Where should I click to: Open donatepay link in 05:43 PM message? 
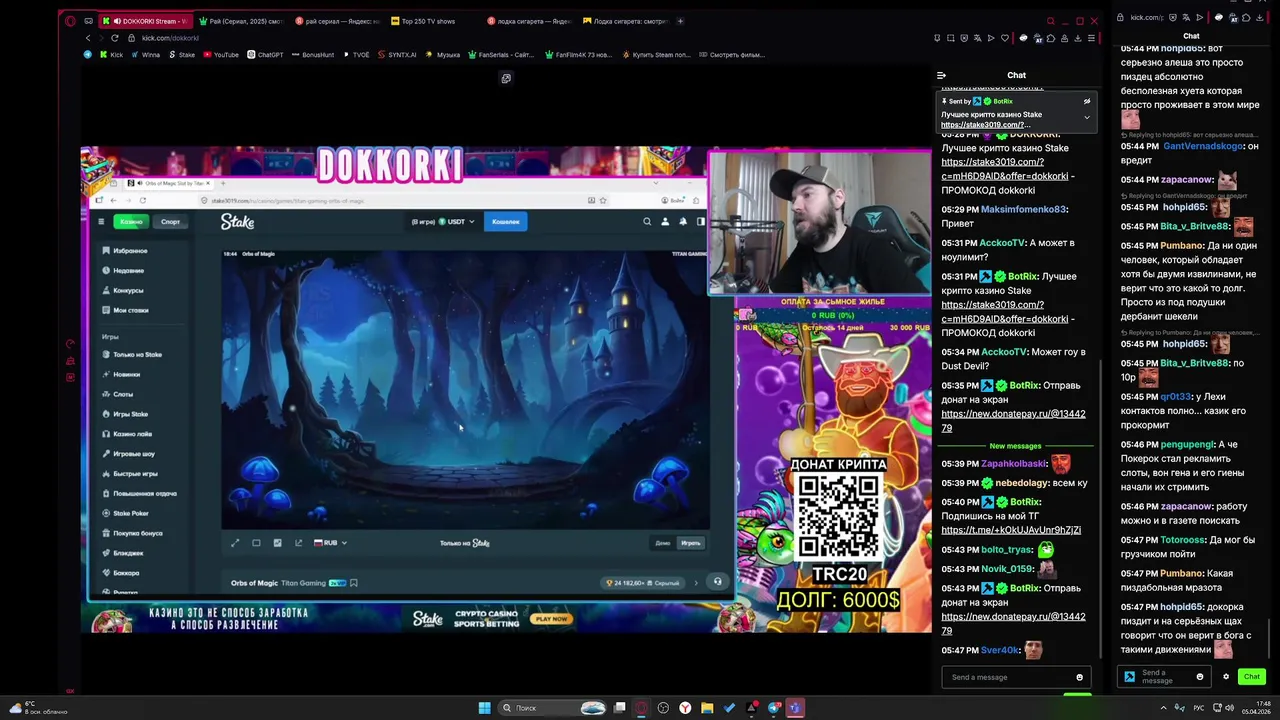click(1013, 624)
